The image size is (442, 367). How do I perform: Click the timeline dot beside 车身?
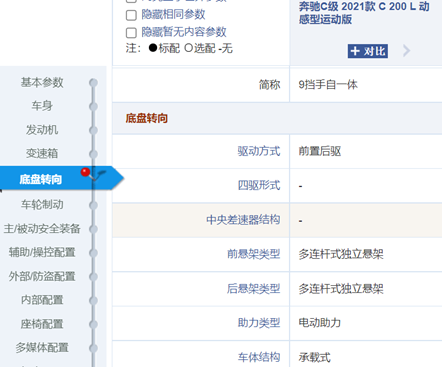click(93, 106)
